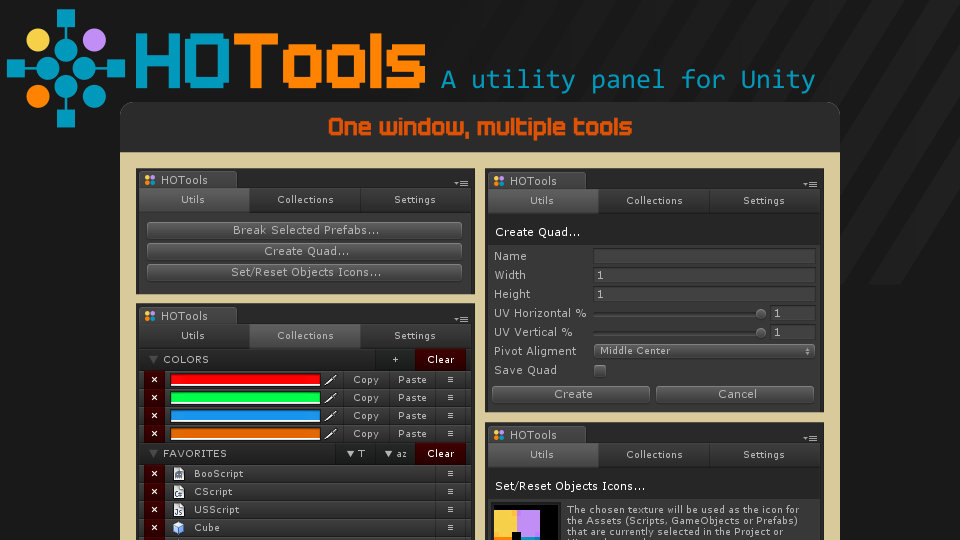This screenshot has width=960, height=540.
Task: Click the UV Horizontal % value field
Action: [793, 313]
